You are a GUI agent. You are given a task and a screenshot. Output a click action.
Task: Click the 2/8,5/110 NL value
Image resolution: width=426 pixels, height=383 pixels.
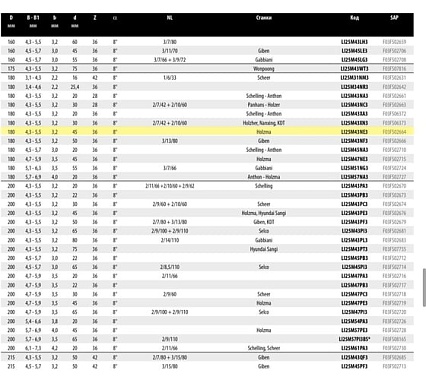(x=170, y=267)
